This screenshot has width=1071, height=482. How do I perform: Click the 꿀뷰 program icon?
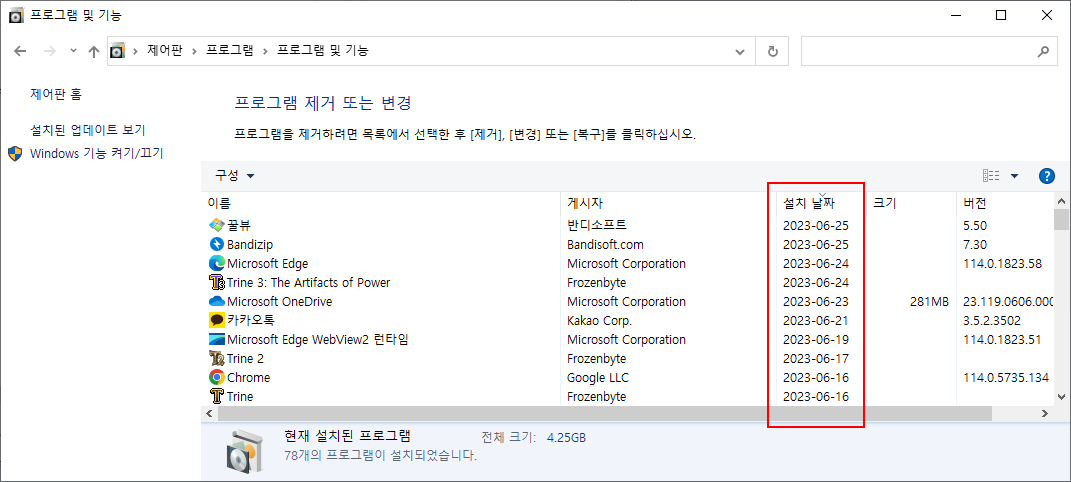click(217, 225)
